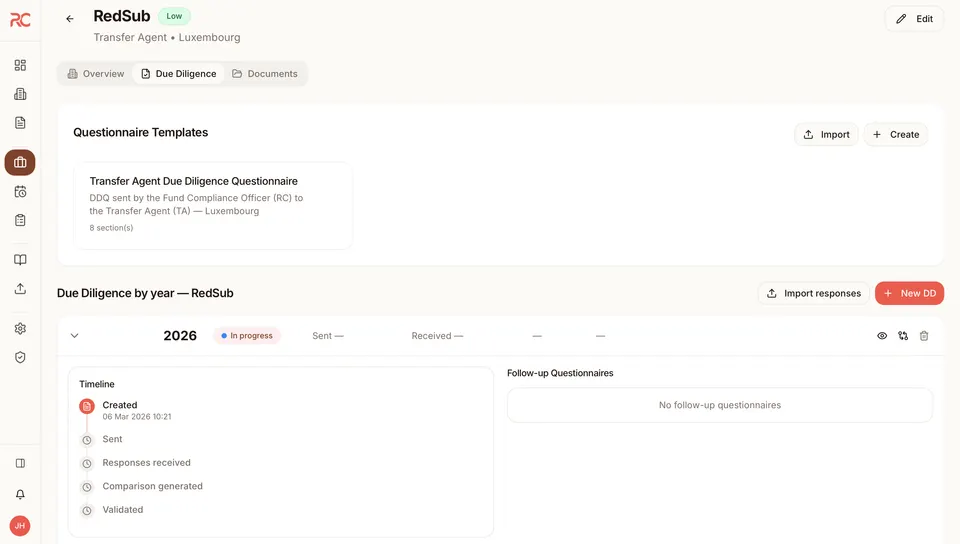
Task: Open notifications bell icon
Action: coord(20,494)
